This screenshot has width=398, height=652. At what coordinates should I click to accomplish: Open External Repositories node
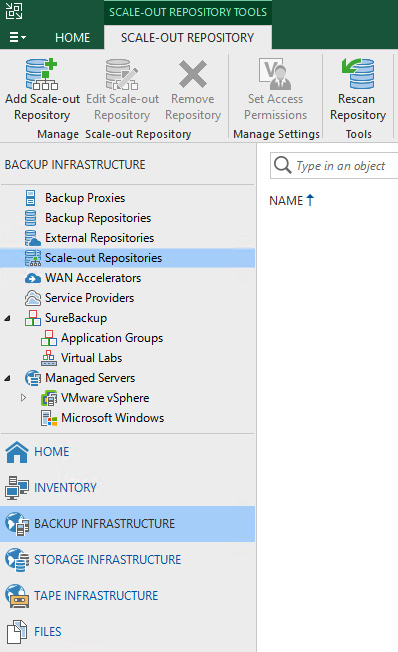pos(99,238)
